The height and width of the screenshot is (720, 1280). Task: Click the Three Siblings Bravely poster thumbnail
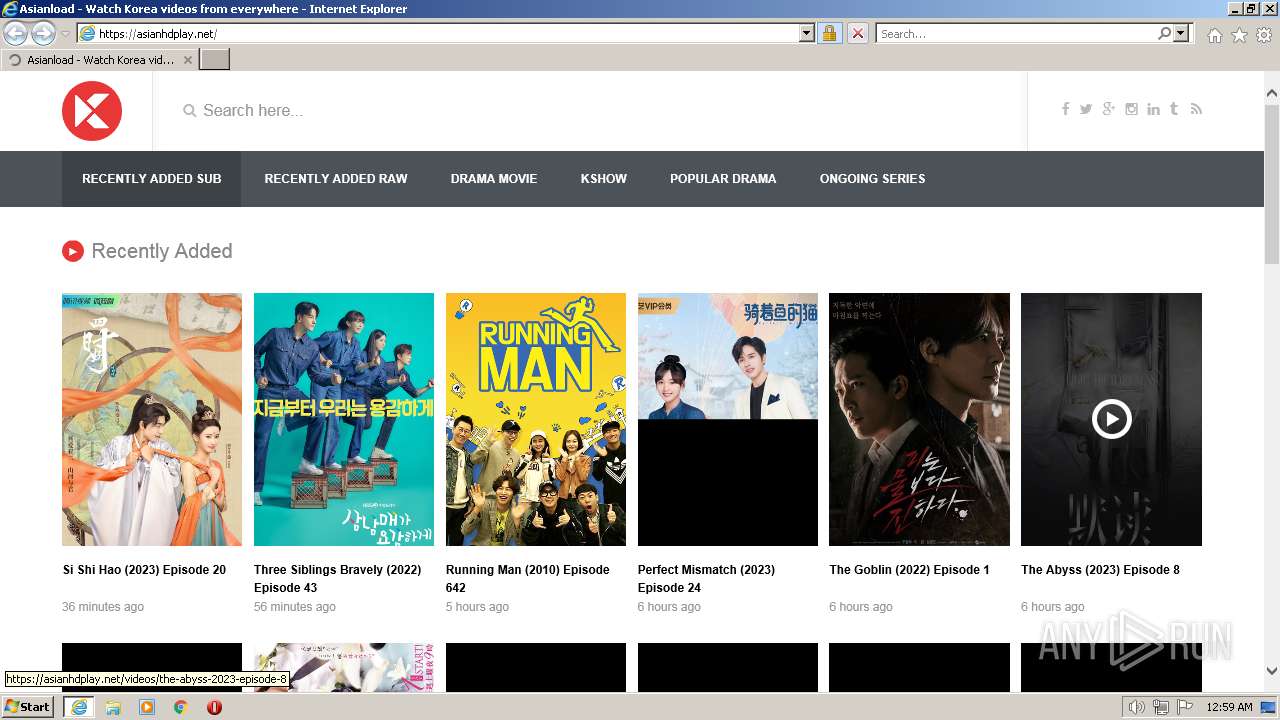[344, 419]
